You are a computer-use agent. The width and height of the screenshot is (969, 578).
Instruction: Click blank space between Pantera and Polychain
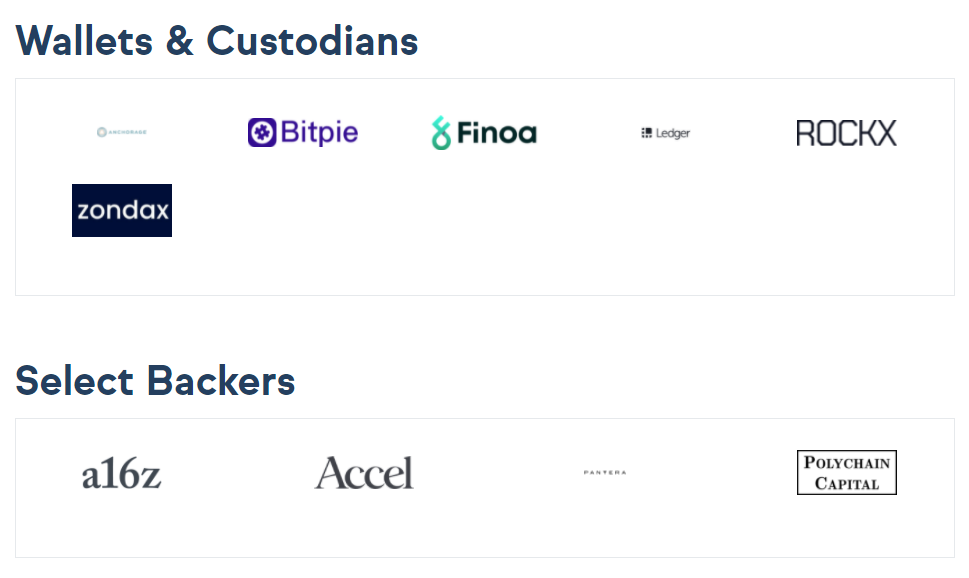(x=711, y=473)
